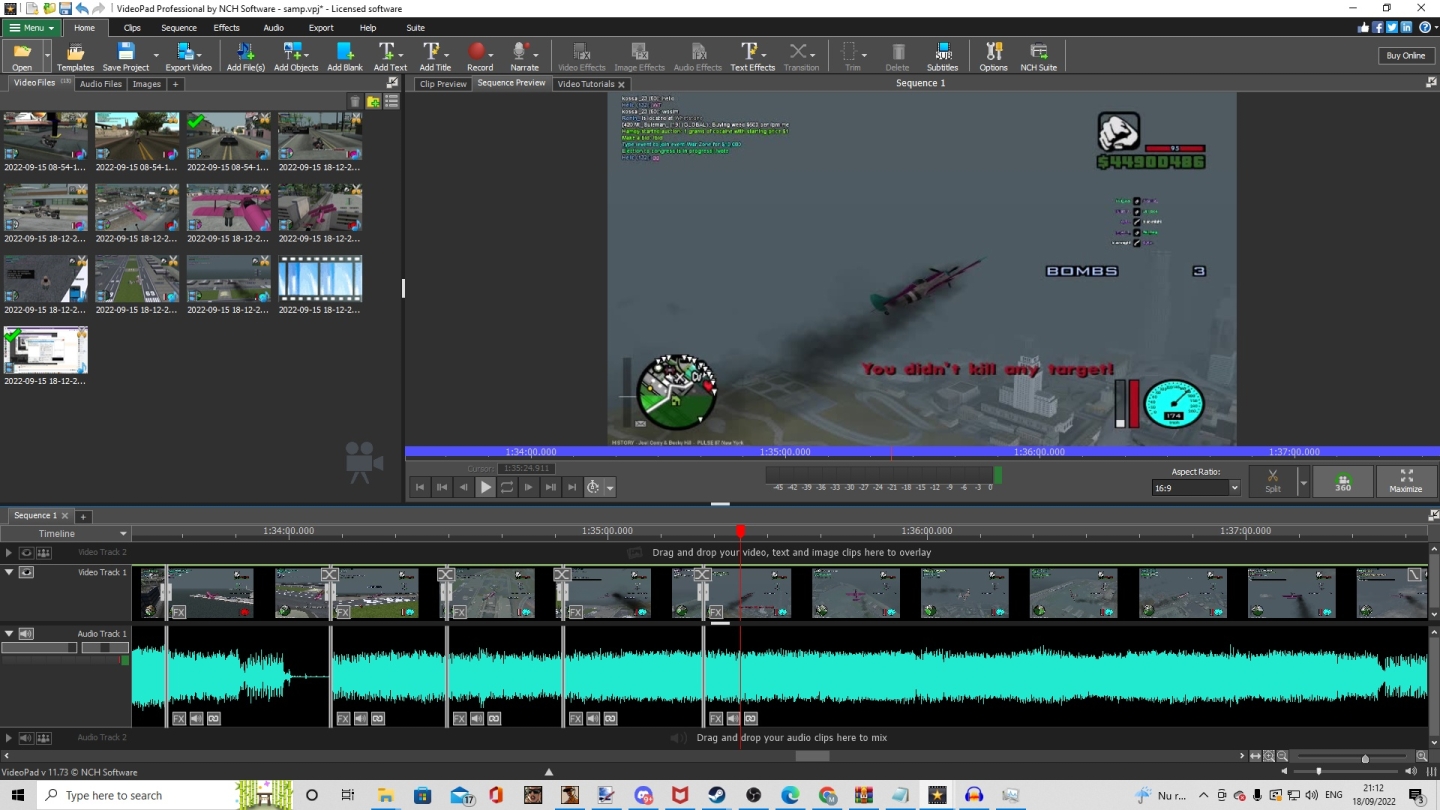Open the help question mark icon
This screenshot has width=1440, height=810.
1425,27
